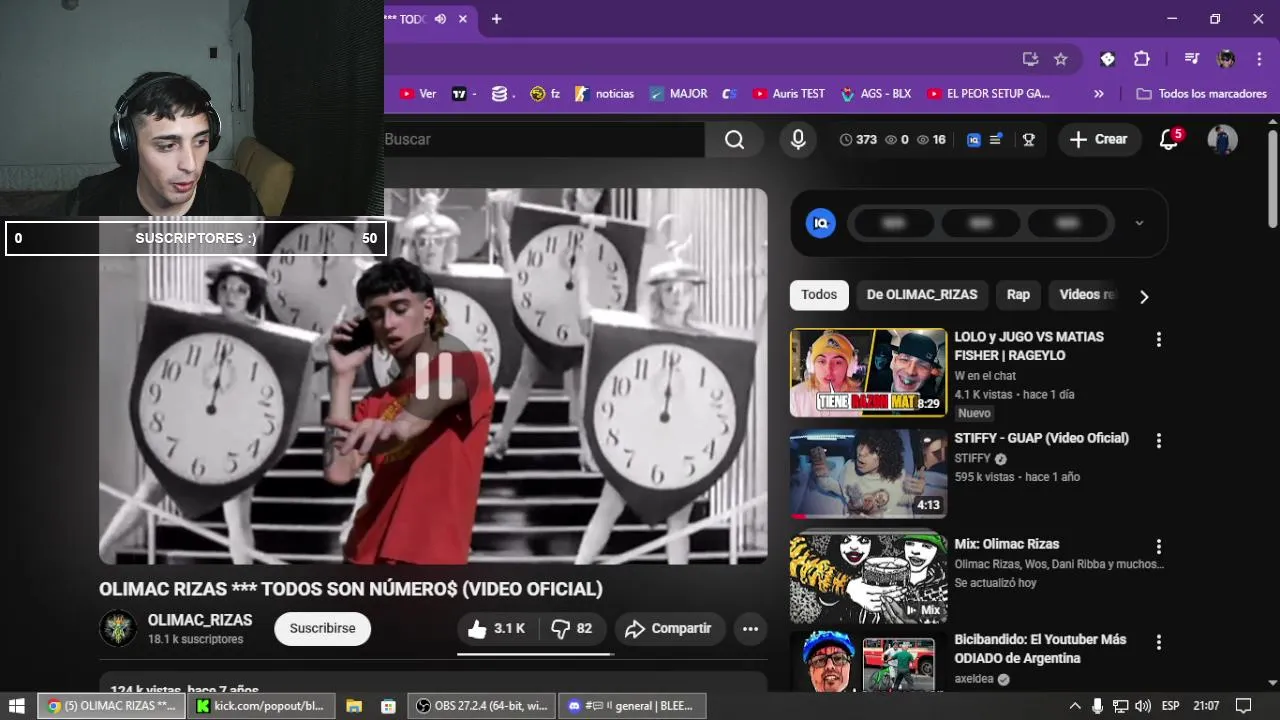Open the taskbar volume speaker icon
This screenshot has height=720, width=1280.
pos(1143,706)
